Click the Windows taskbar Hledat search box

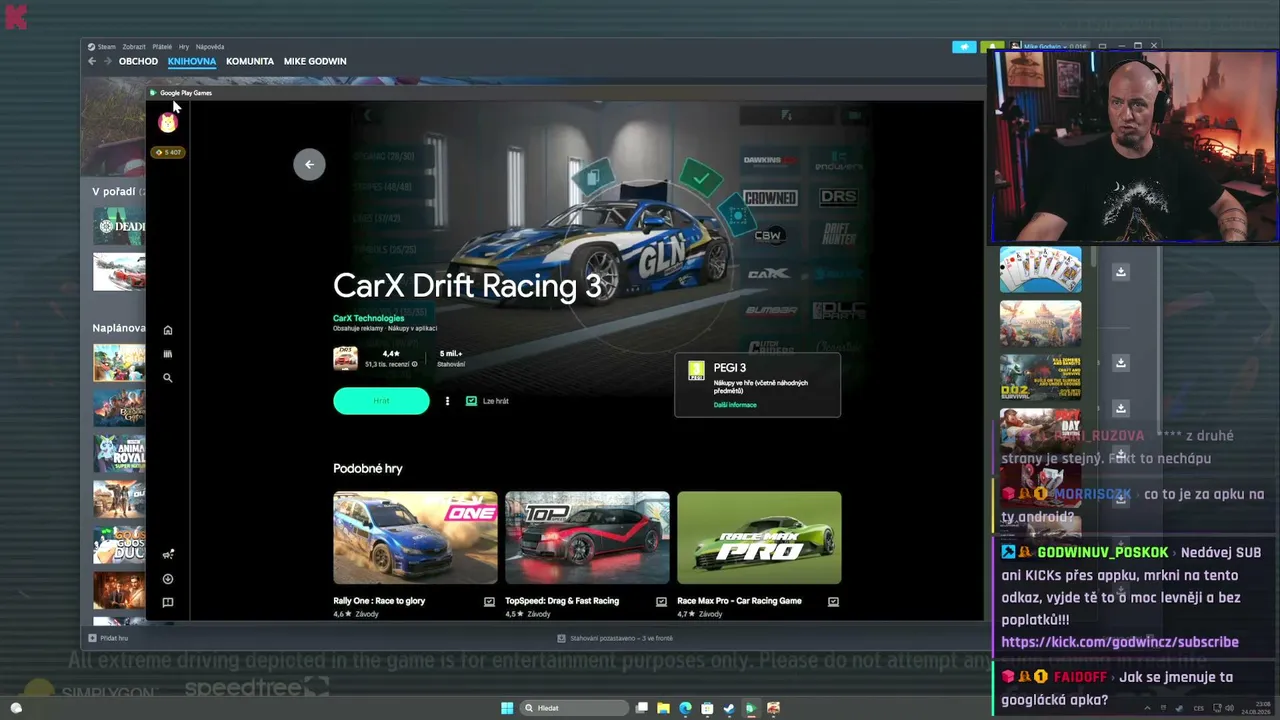coord(574,708)
